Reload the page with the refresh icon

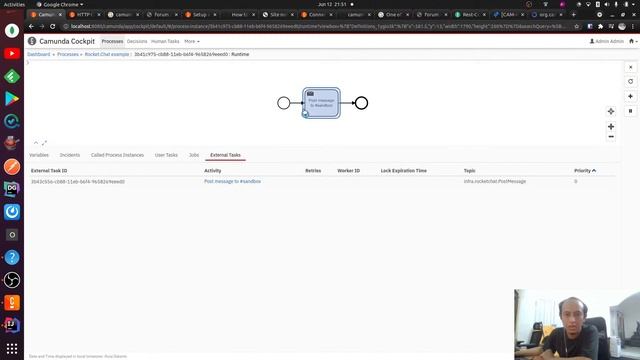tap(53, 26)
